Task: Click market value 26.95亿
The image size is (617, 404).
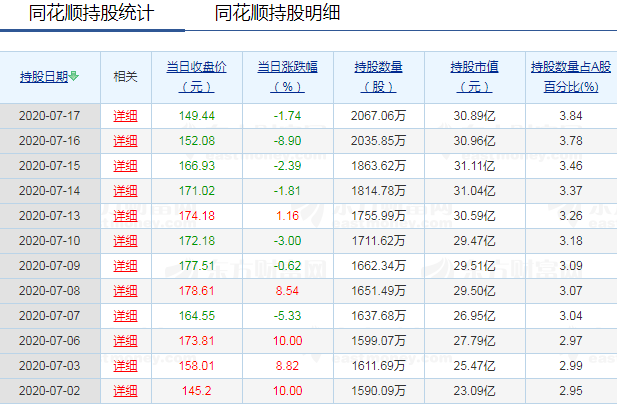Action: pos(475,316)
